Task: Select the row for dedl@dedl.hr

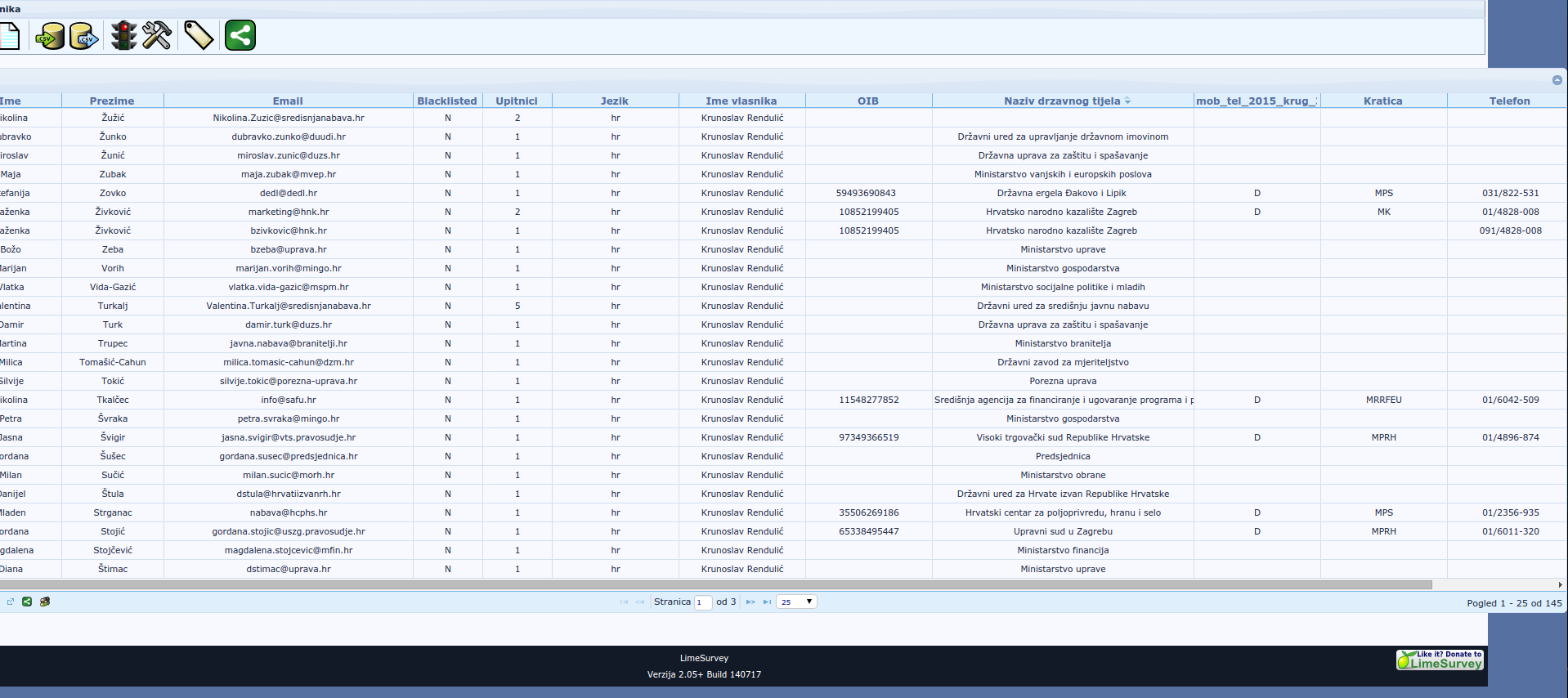Action: click(288, 194)
